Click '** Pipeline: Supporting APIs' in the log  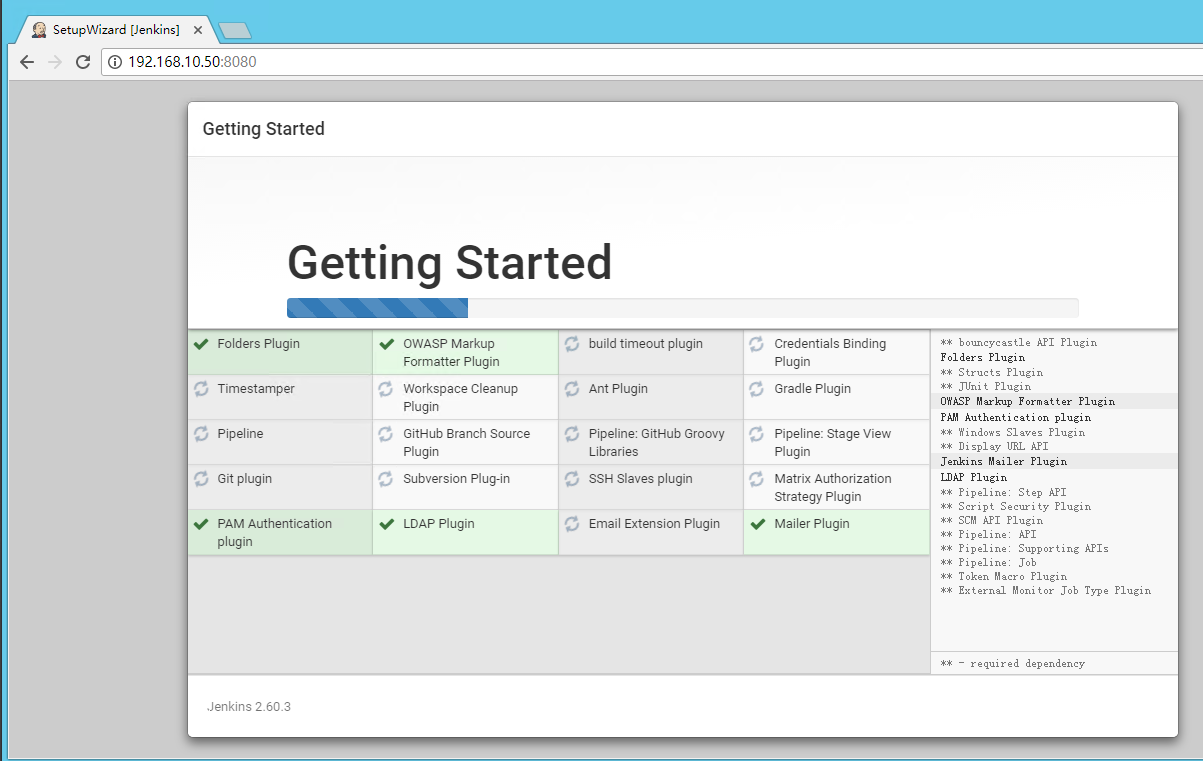(1025, 549)
